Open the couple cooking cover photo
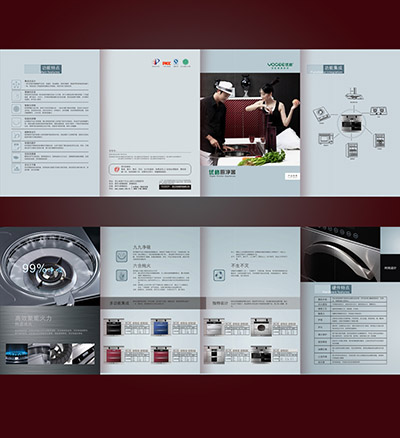 click(250, 119)
